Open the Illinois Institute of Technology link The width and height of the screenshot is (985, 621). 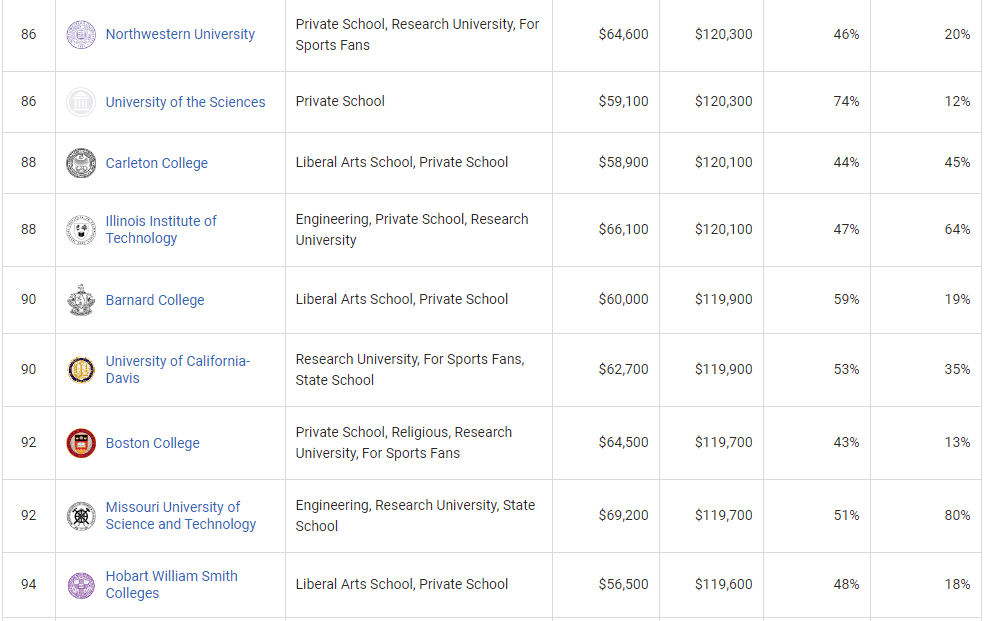[x=161, y=229]
